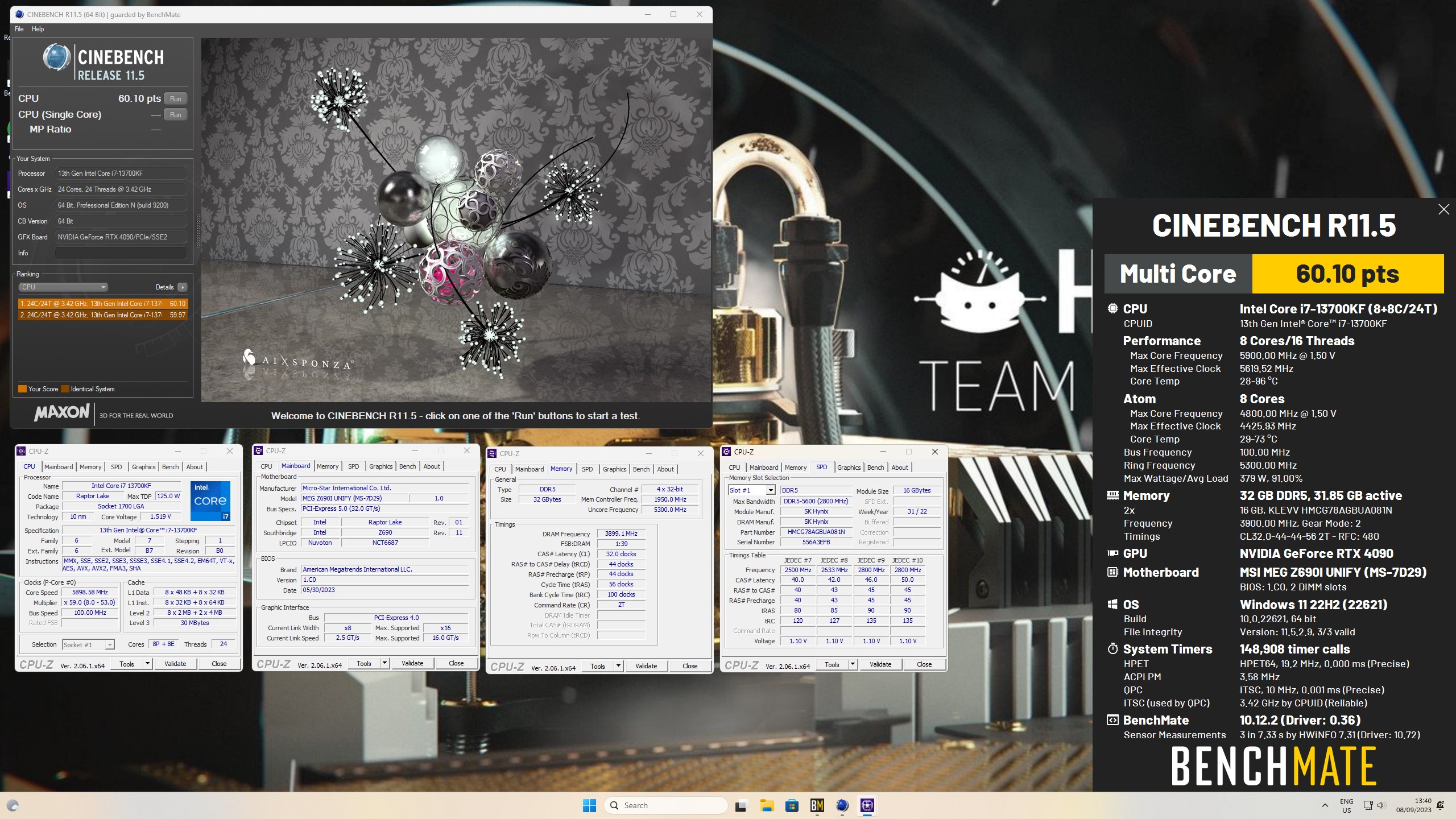Click the taskbar Search box
Image resolution: width=1456 pixels, height=819 pixels.
tap(666, 805)
